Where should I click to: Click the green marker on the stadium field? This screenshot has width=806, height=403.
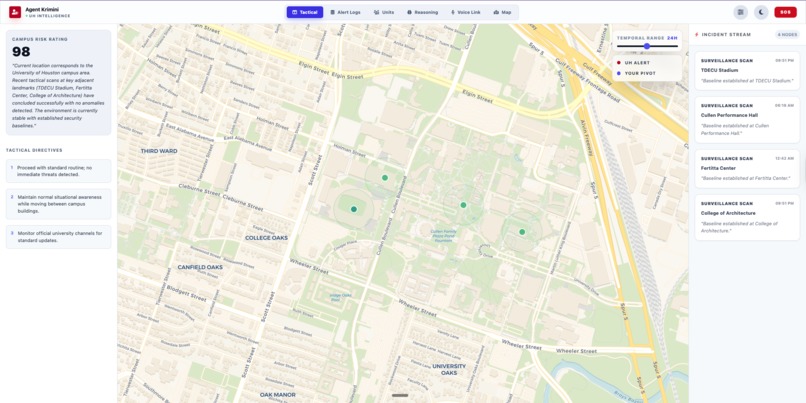coord(354,209)
